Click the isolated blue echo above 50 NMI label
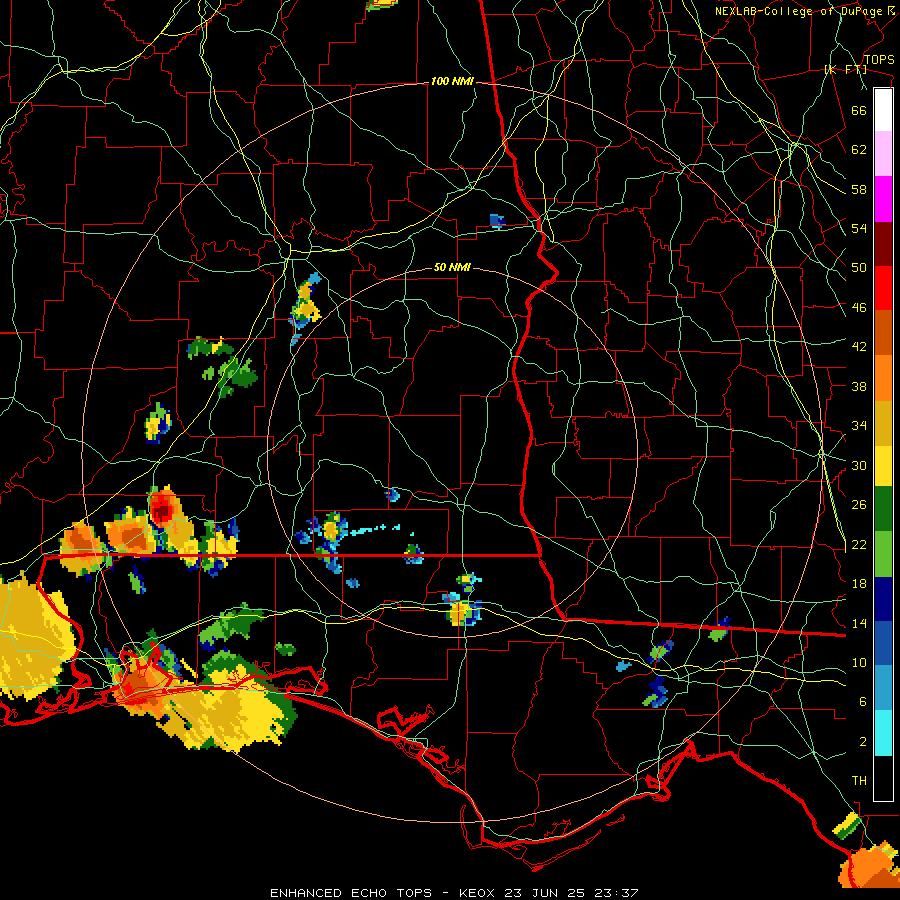 pyautogui.click(x=497, y=221)
